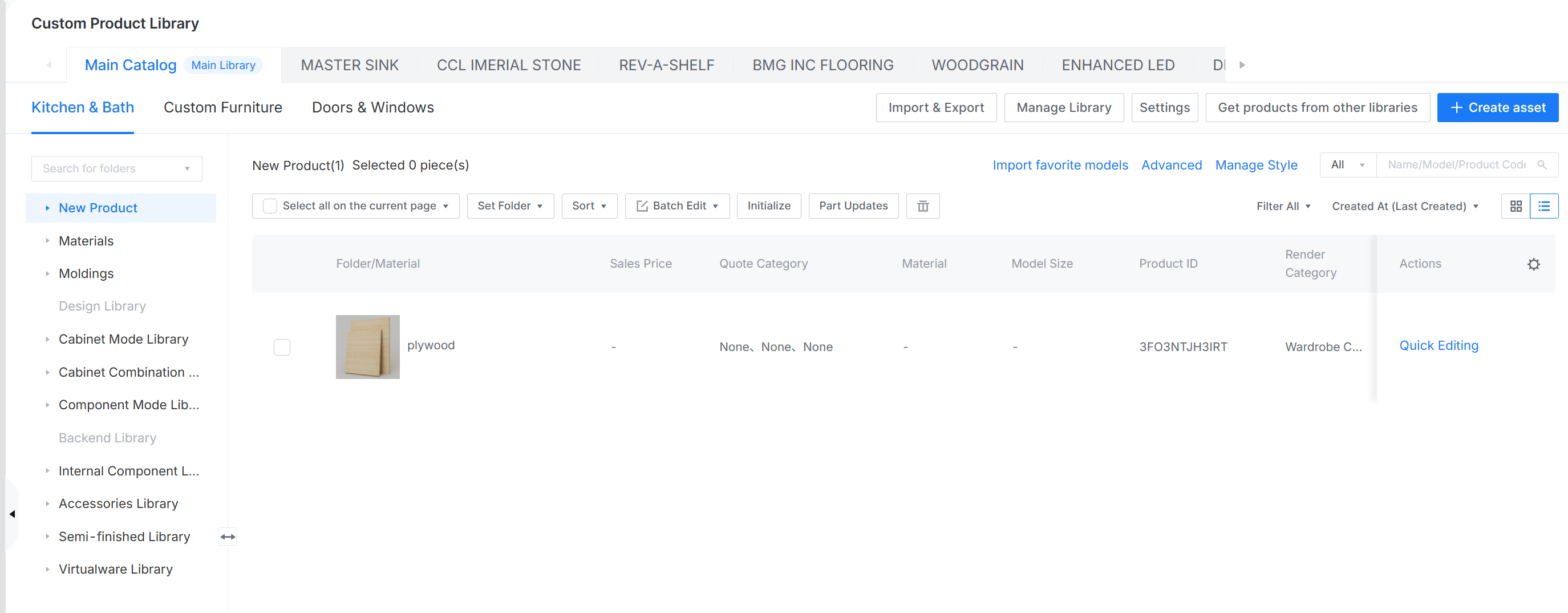Tick the plywood row checkbox
The width and height of the screenshot is (1568, 613).
[282, 346]
